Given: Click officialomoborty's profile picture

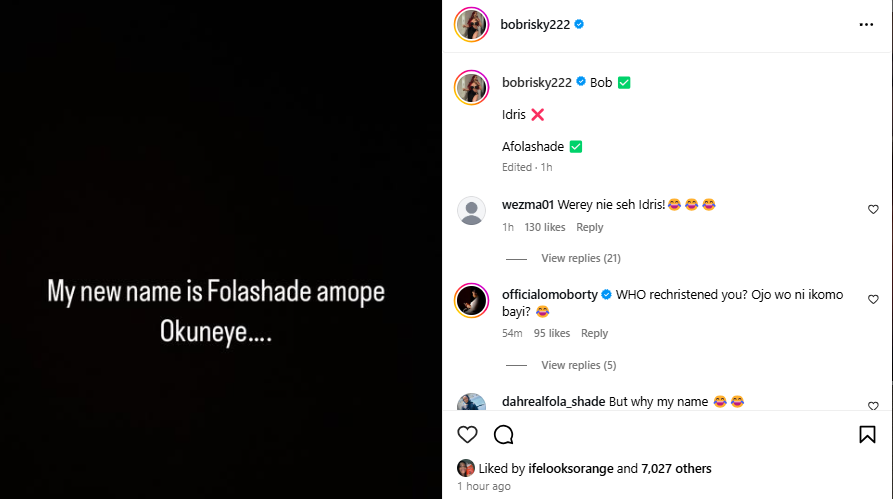Looking at the screenshot, I should 471,299.
